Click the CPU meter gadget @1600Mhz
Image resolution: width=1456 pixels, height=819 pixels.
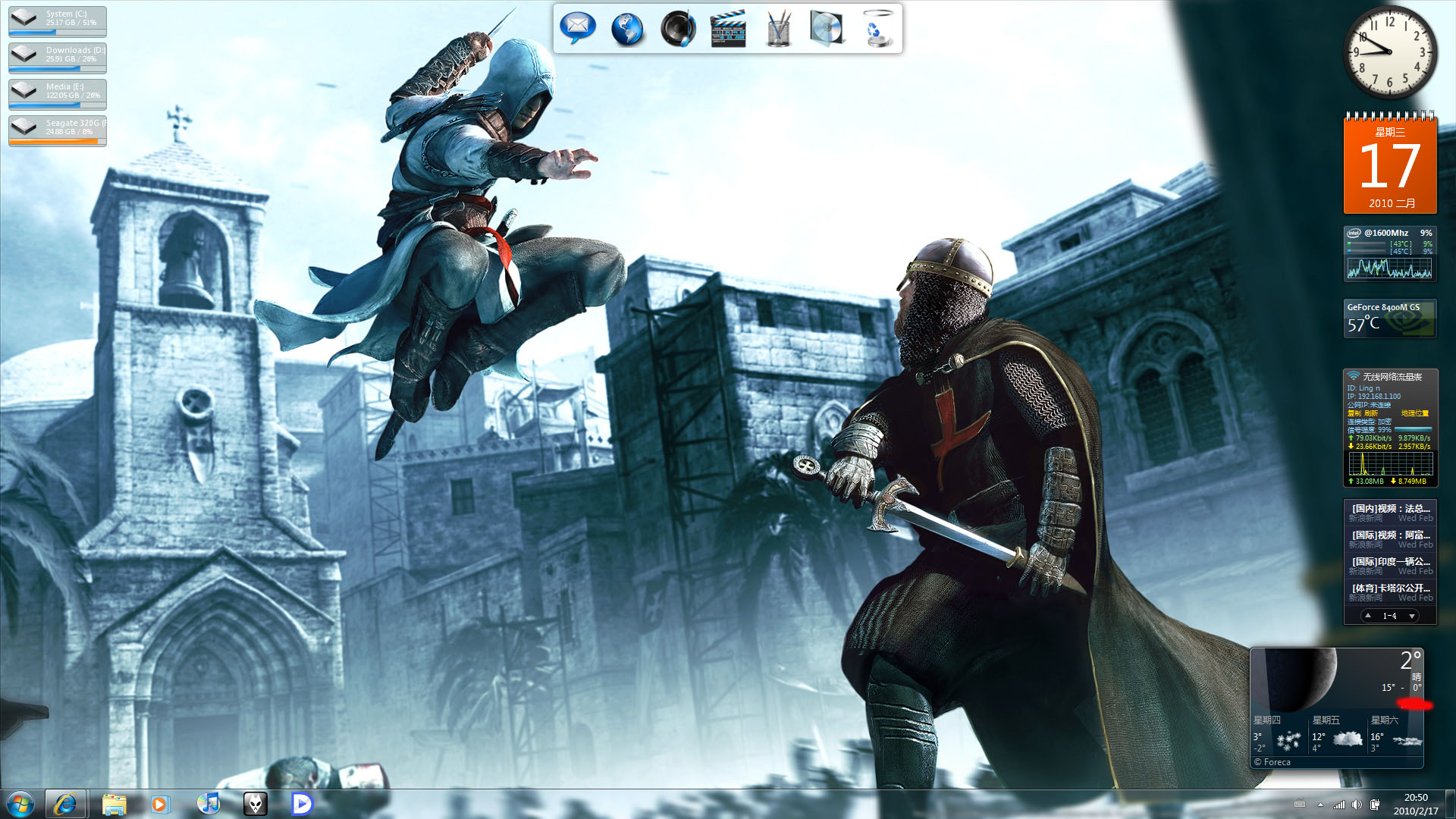(x=1390, y=254)
